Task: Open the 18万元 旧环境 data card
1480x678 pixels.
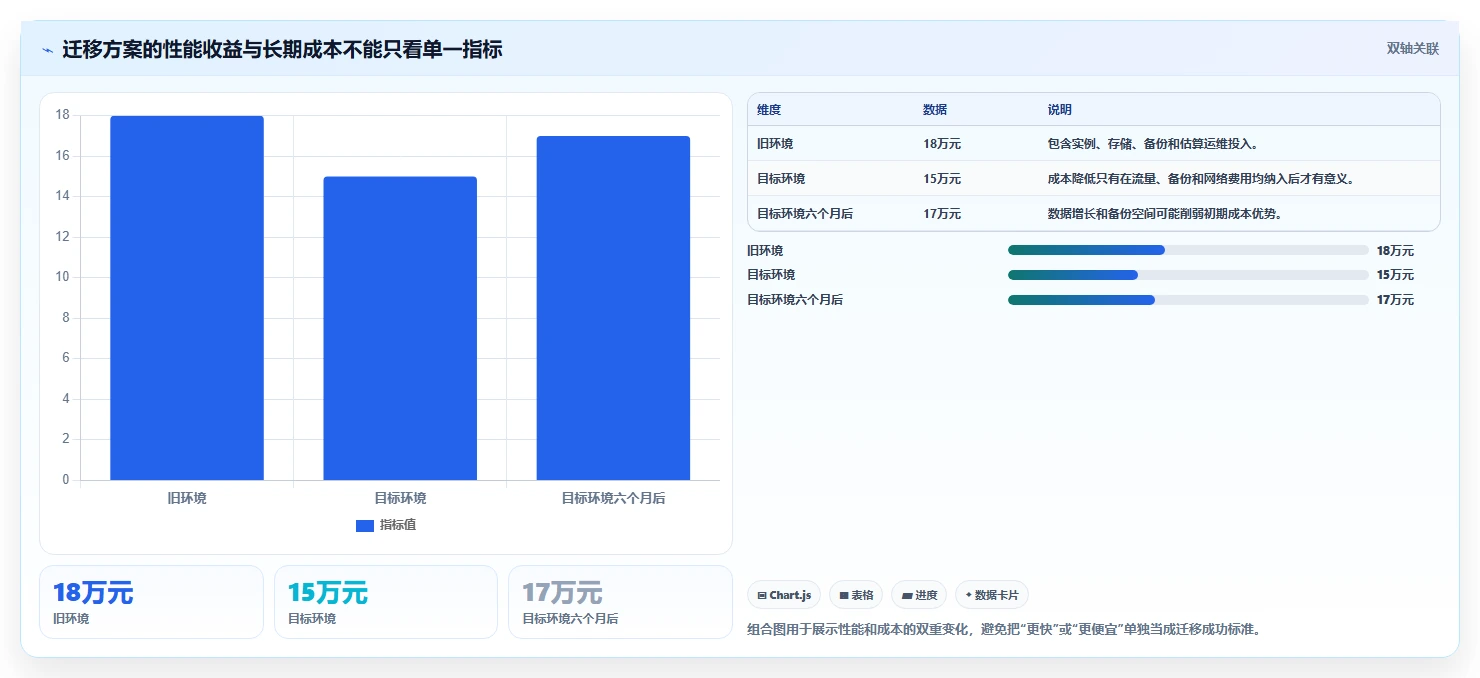Action: tap(151, 602)
